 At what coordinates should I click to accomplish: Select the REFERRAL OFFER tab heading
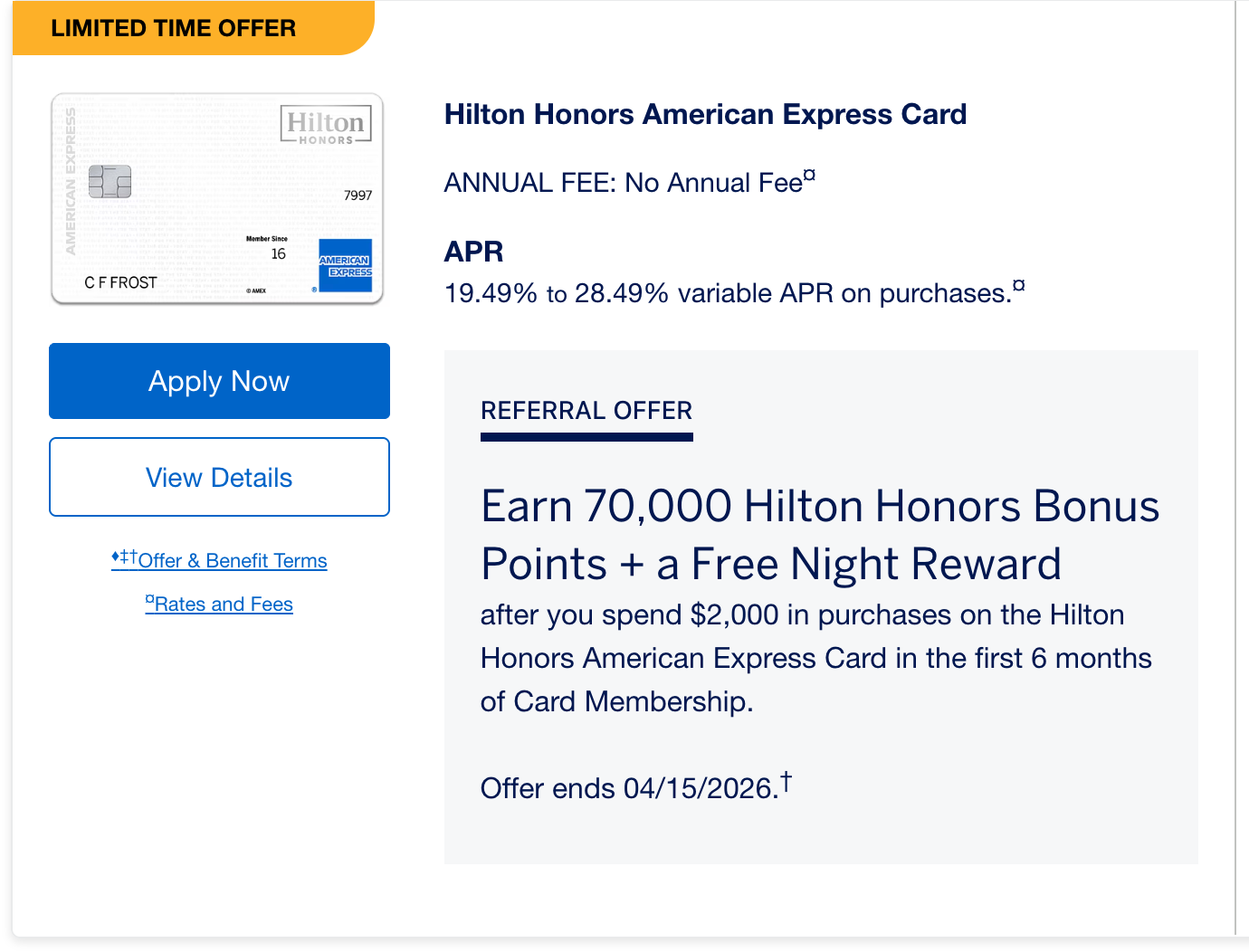pos(586,411)
